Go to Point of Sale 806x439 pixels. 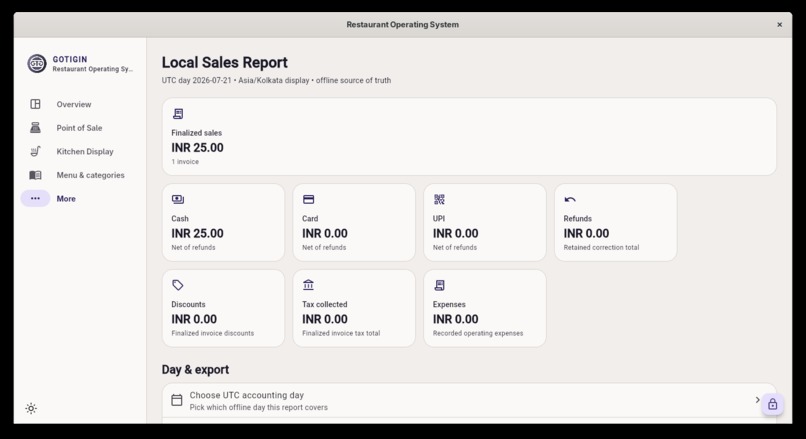pos(79,128)
